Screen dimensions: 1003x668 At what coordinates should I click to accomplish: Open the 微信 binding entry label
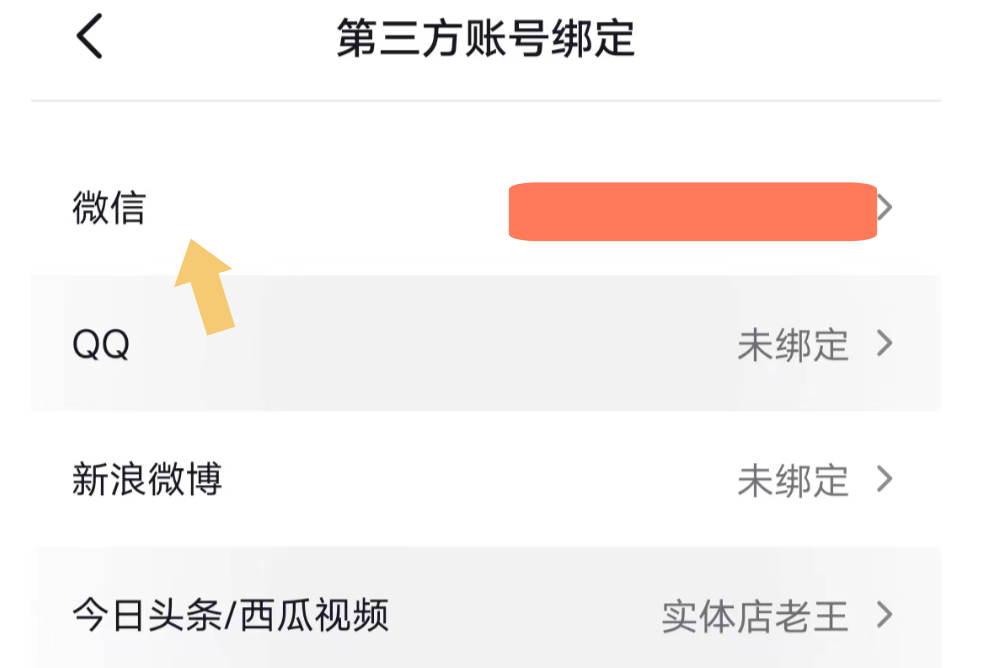tap(109, 208)
